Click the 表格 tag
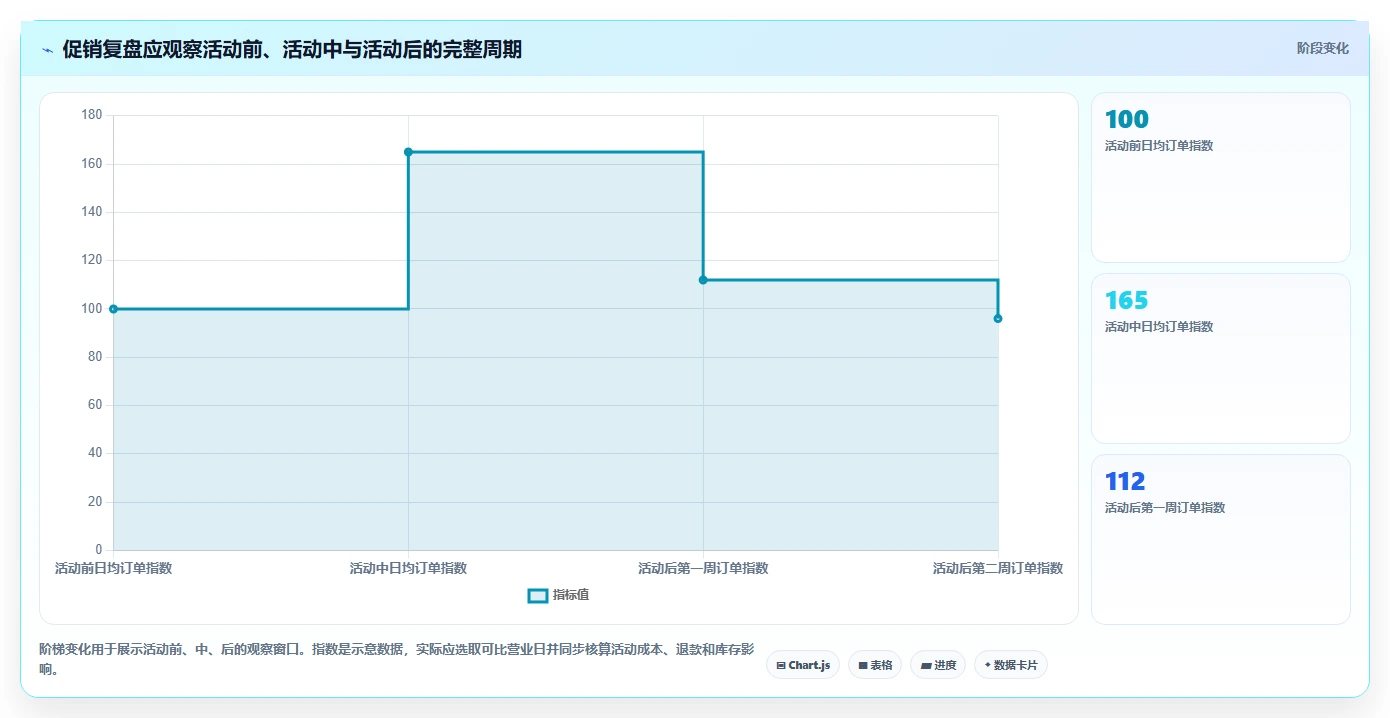Viewport: 1390px width, 718px height. point(875,665)
